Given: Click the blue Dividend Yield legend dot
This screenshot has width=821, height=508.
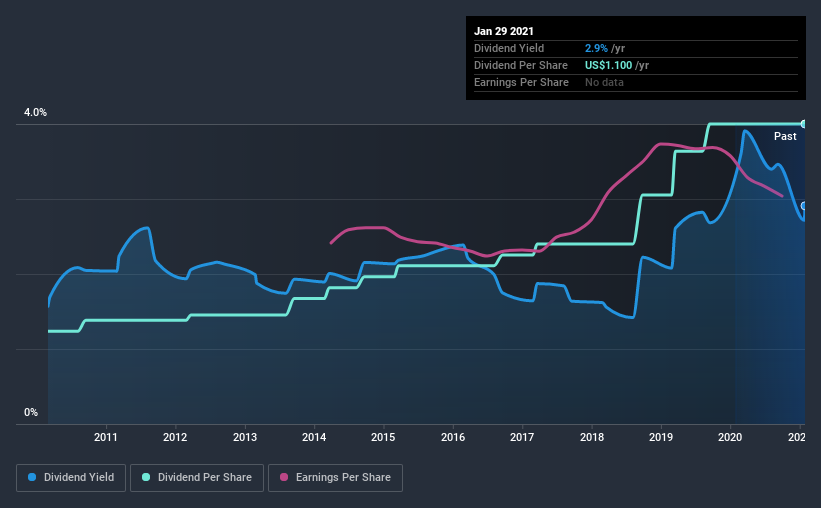Looking at the screenshot, I should pyautogui.click(x=32, y=477).
